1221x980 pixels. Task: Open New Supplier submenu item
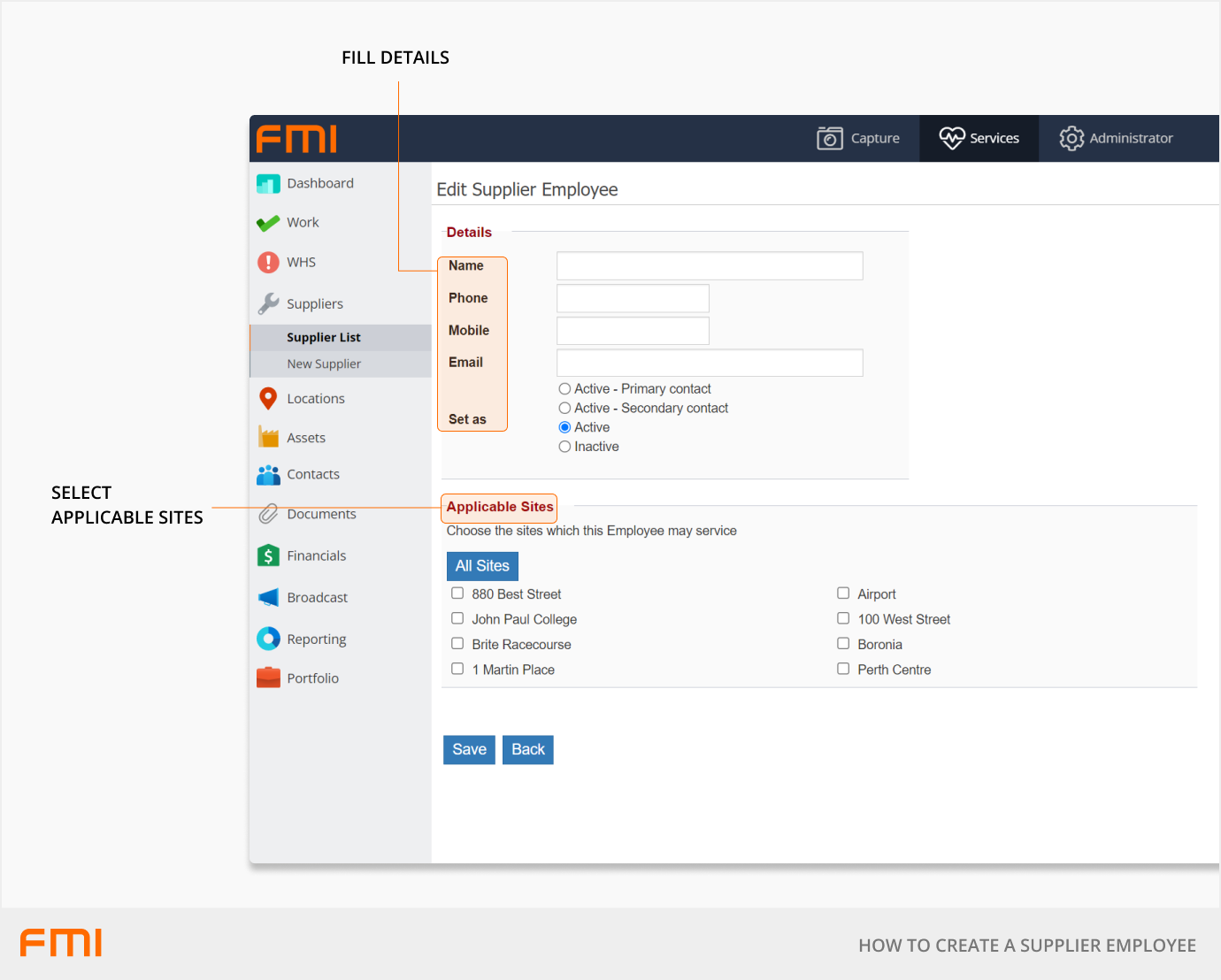324,364
